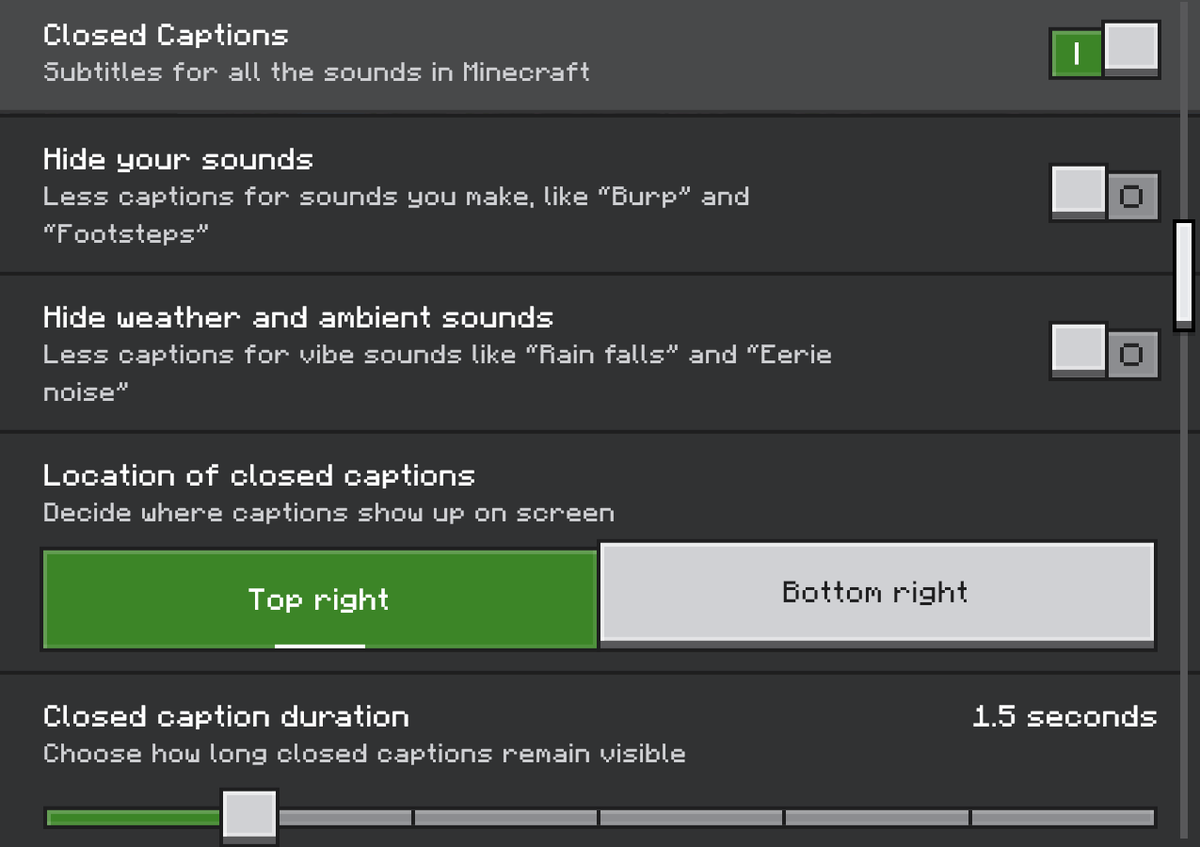Click the Hide your sounds heading
This screenshot has height=847, width=1200.
178,160
